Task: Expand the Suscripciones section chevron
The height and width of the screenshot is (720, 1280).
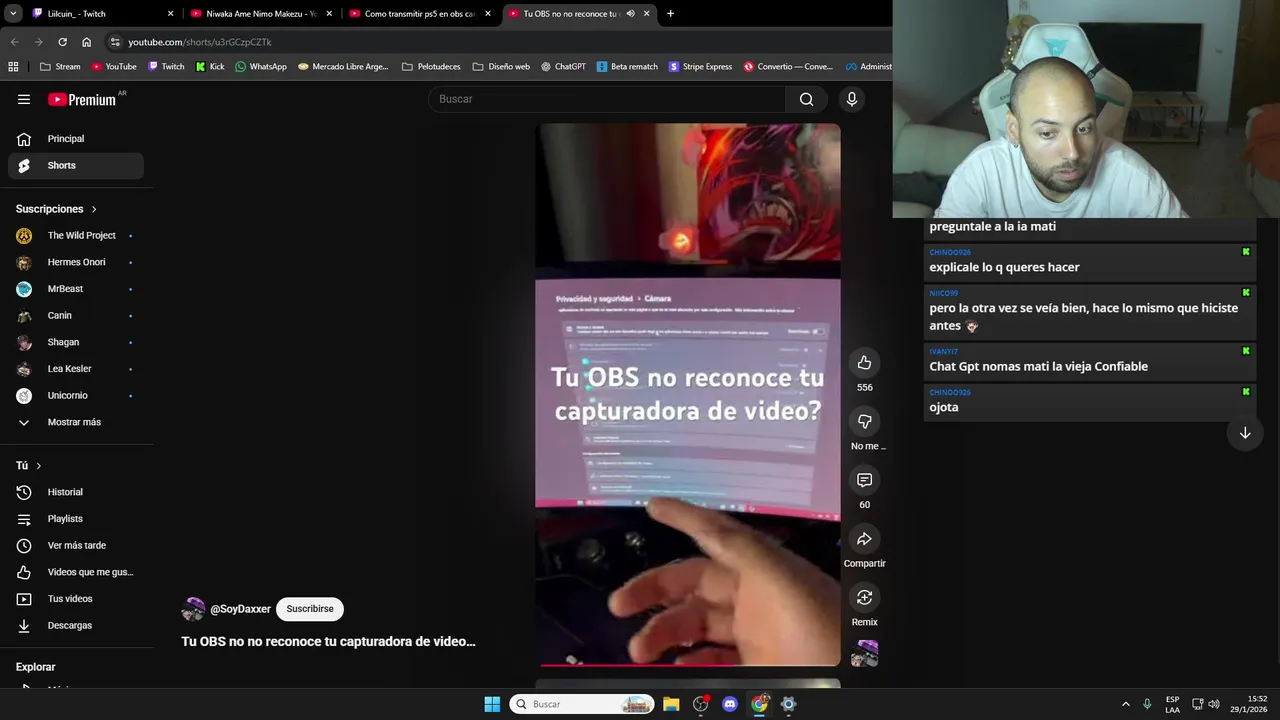Action: tap(94, 209)
